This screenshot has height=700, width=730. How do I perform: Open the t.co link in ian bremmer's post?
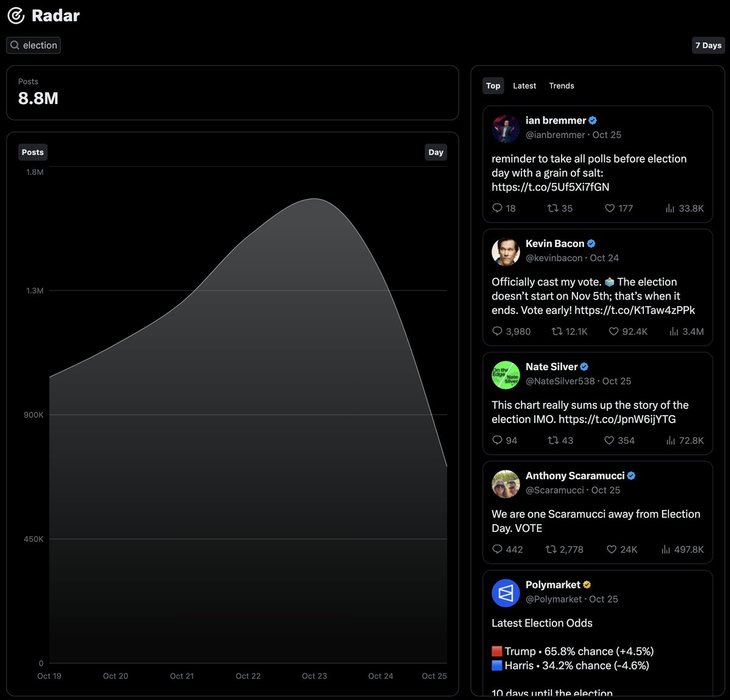coord(550,187)
